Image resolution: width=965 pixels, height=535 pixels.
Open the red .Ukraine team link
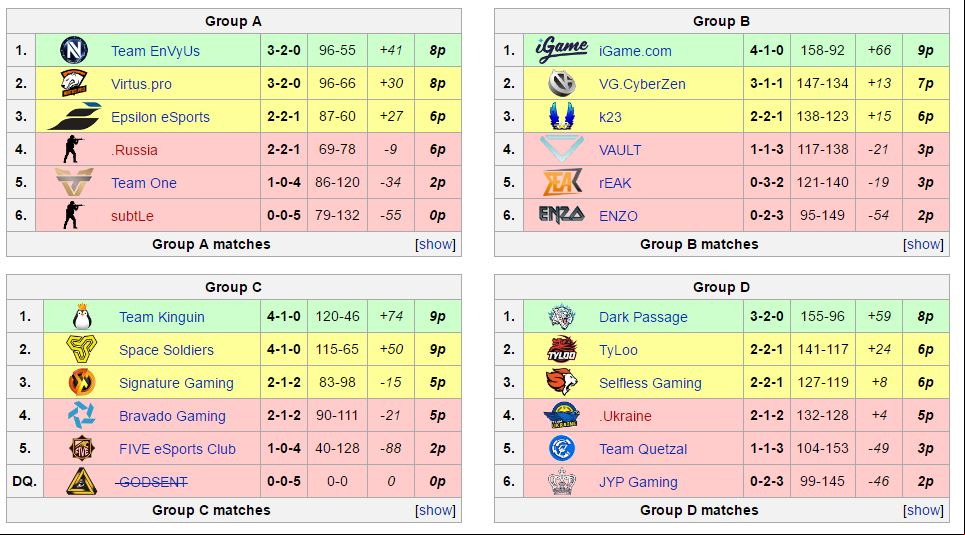[625, 416]
